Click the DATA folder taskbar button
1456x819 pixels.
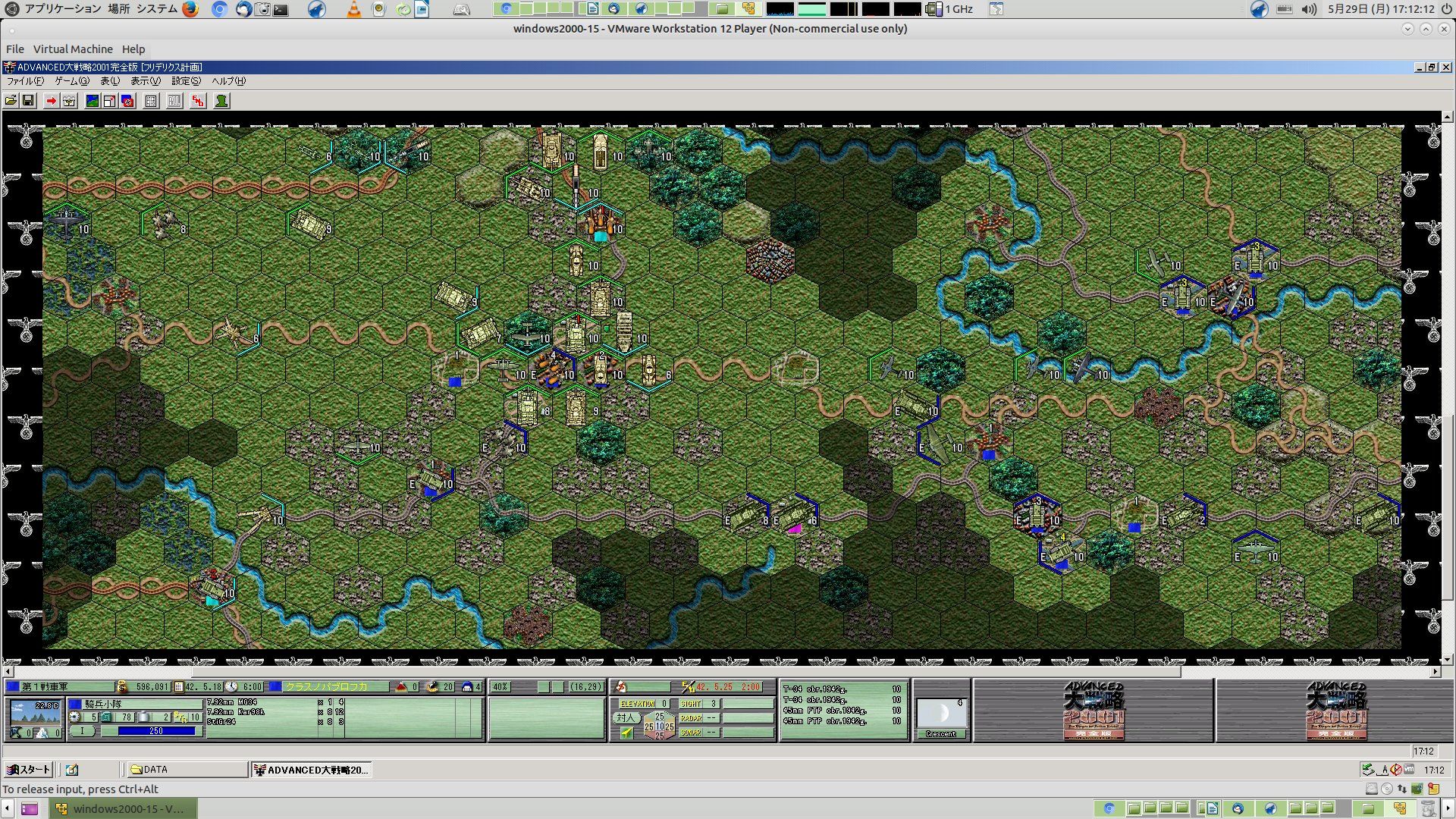pos(187,770)
